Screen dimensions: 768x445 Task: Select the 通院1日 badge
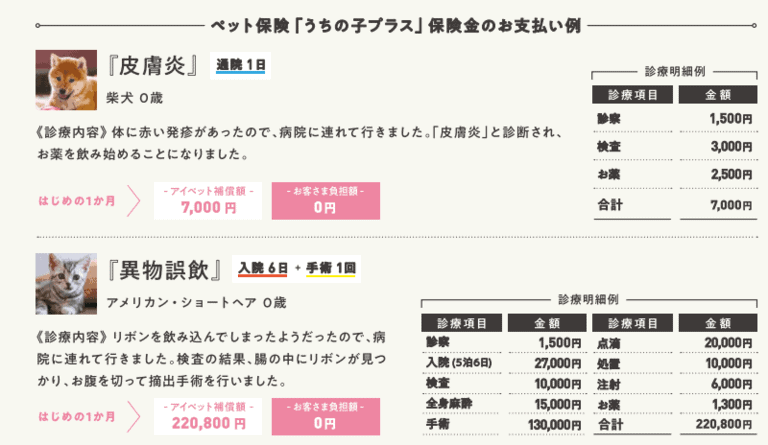tap(242, 66)
